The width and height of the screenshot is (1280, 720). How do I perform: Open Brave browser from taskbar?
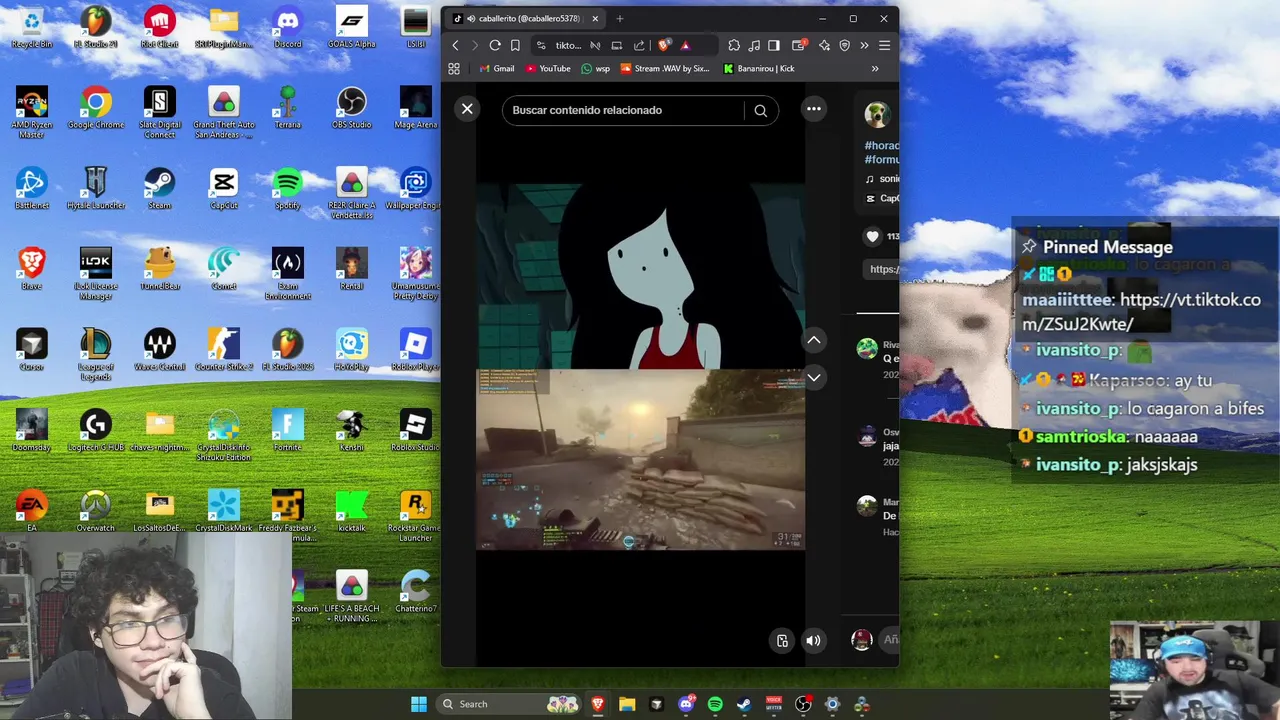pyautogui.click(x=598, y=704)
